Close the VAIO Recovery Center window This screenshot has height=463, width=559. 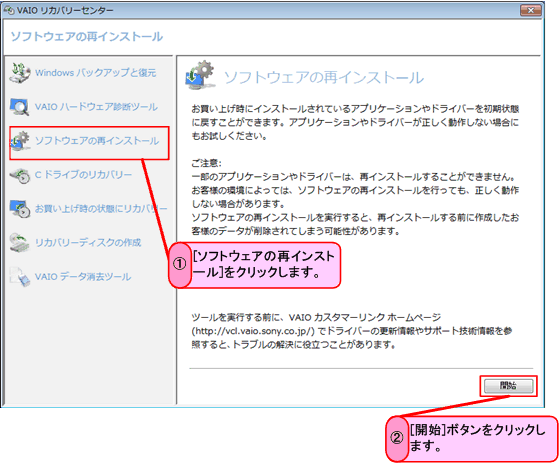click(x=530, y=10)
